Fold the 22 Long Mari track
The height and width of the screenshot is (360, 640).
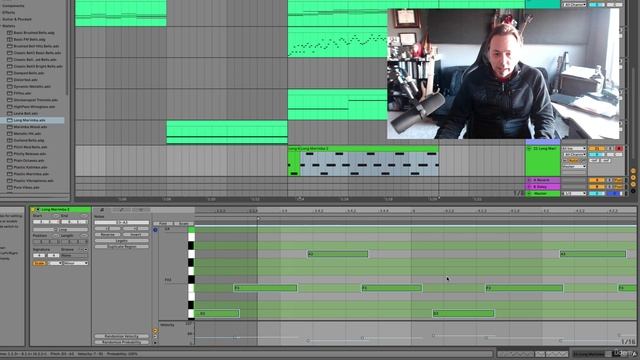529,149
